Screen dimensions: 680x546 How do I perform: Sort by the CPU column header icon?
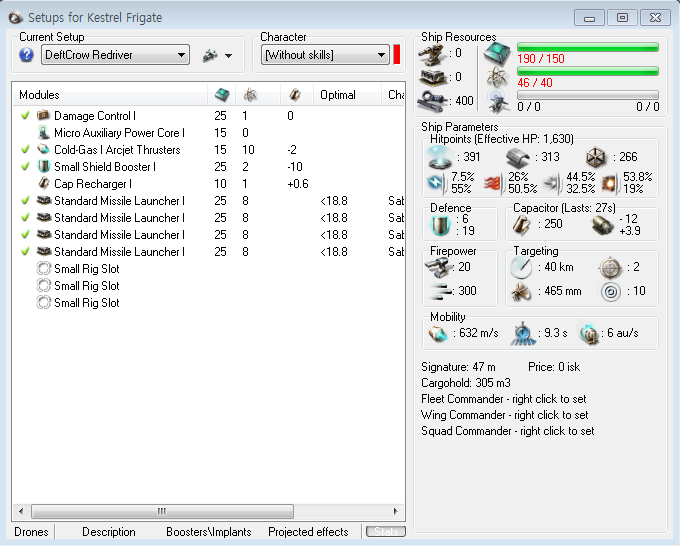(222, 95)
